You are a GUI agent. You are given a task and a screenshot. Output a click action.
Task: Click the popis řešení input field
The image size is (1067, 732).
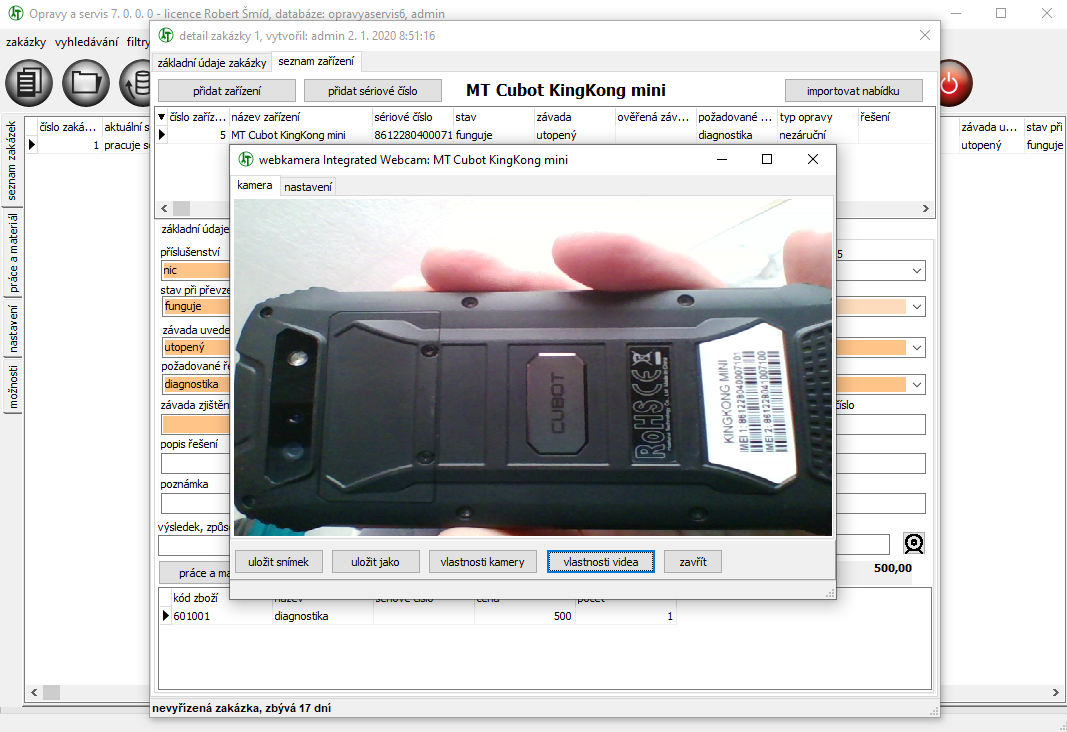pyautogui.click(x=196, y=464)
